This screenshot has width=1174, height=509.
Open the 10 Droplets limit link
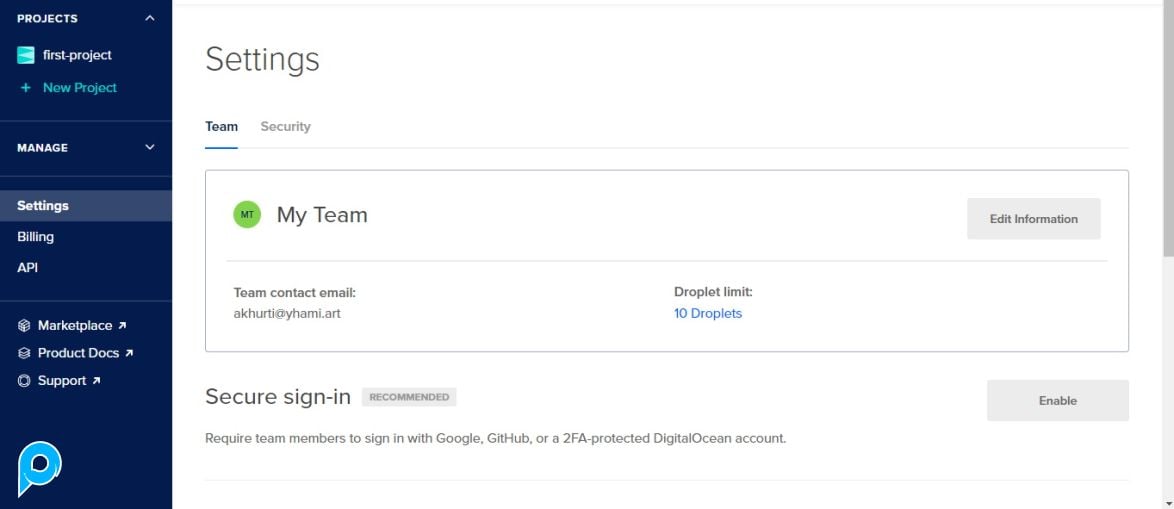click(708, 314)
